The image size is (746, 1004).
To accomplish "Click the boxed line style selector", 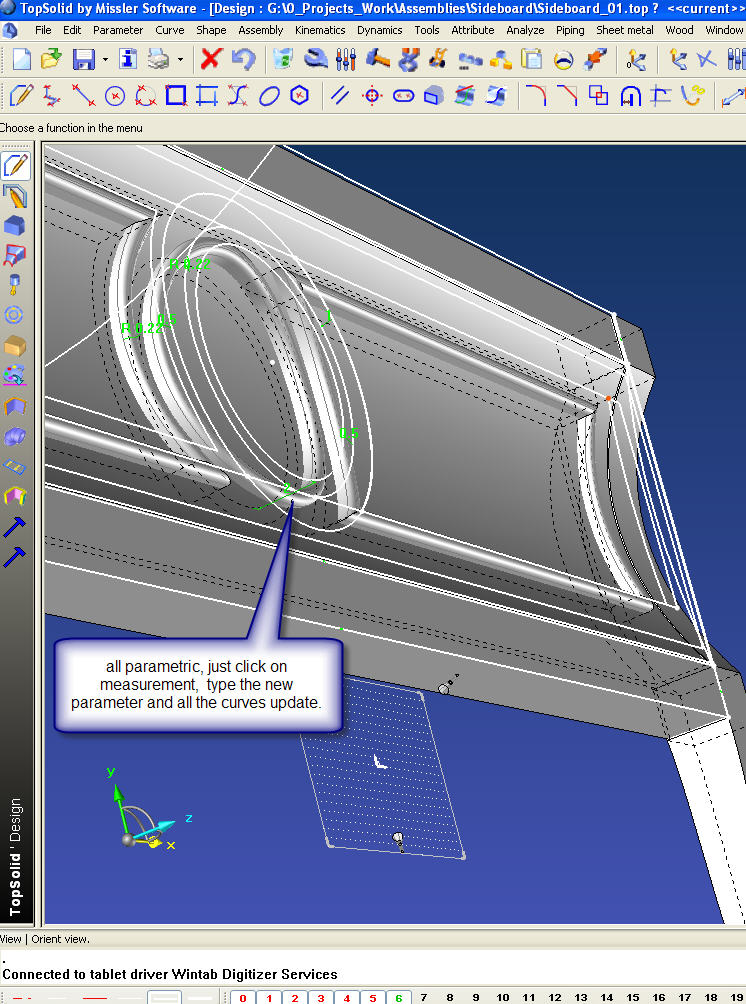I will tap(165, 998).
